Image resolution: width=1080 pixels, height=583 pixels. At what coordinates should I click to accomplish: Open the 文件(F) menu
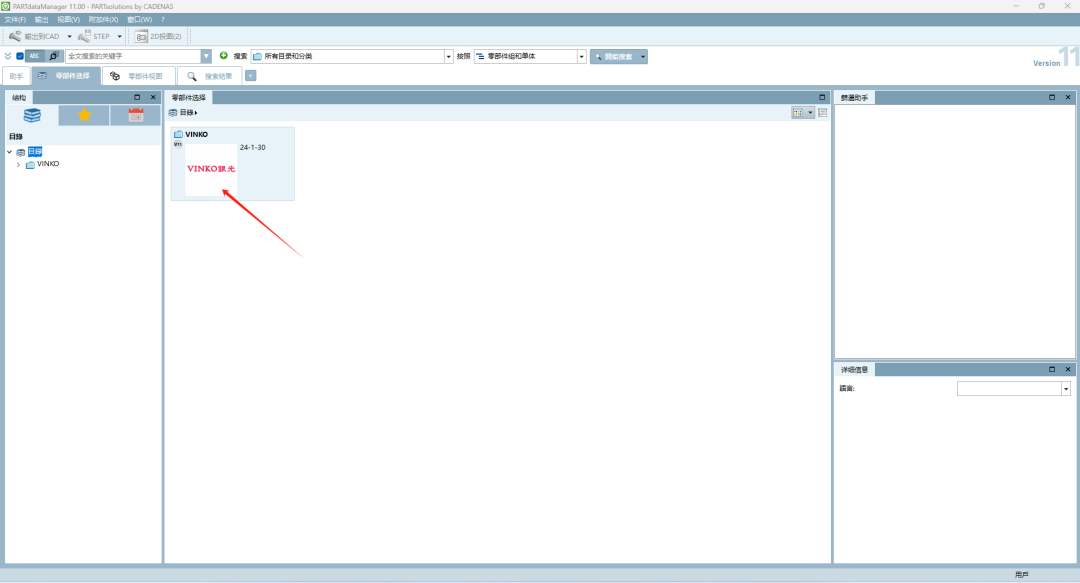pos(15,19)
